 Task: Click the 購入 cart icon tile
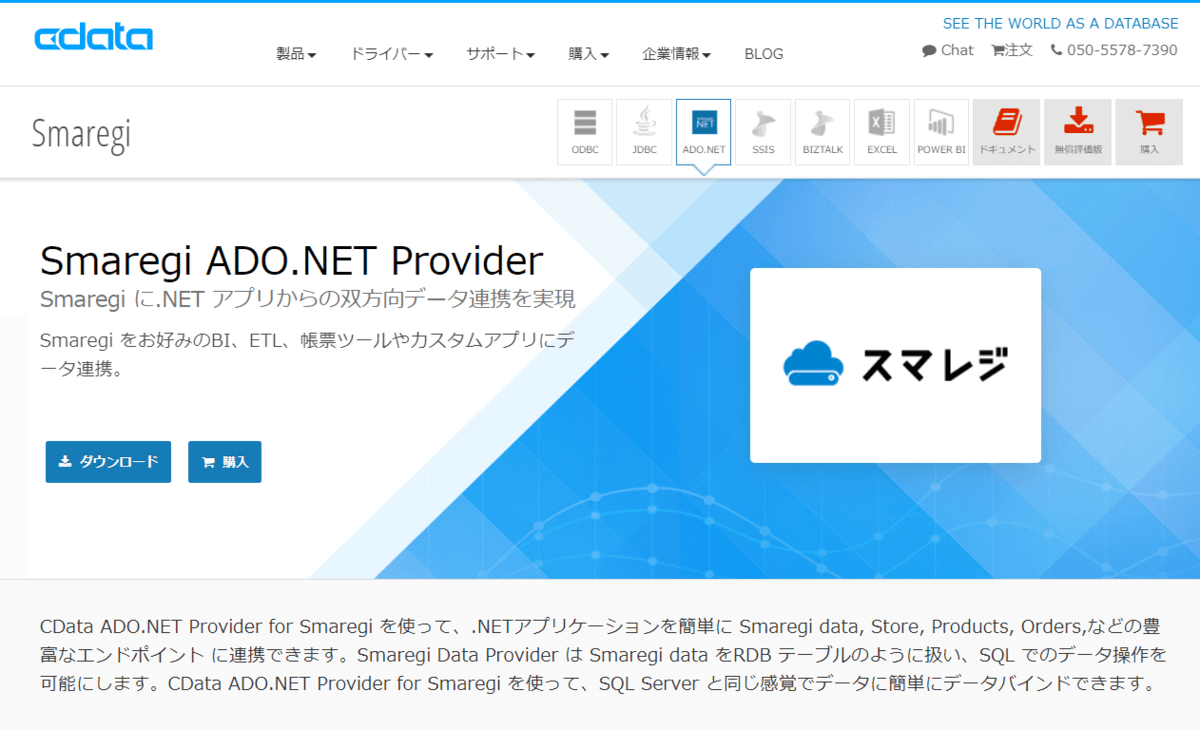tap(1149, 132)
